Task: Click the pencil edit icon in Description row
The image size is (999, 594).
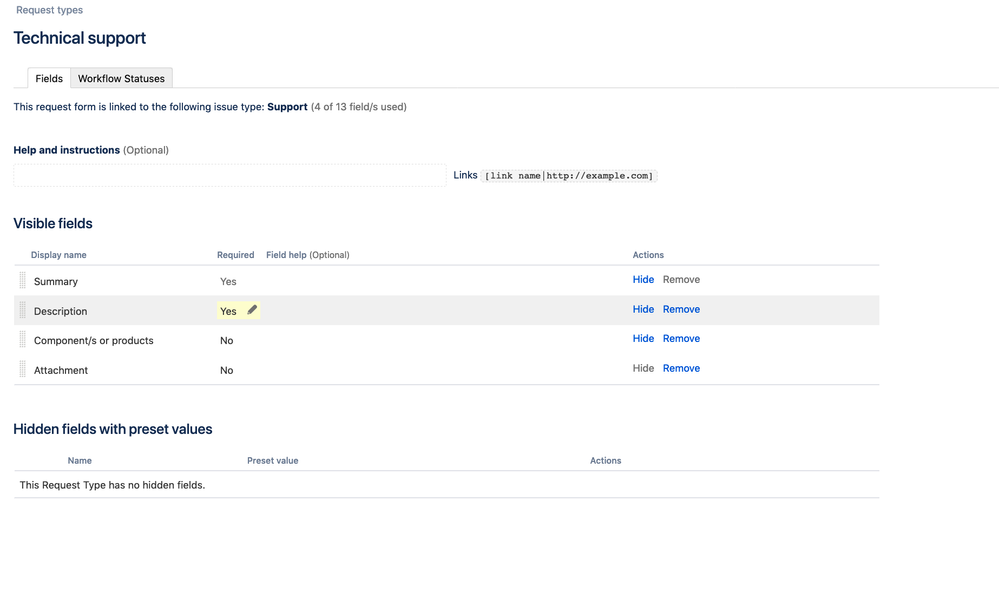Action: tap(252, 310)
